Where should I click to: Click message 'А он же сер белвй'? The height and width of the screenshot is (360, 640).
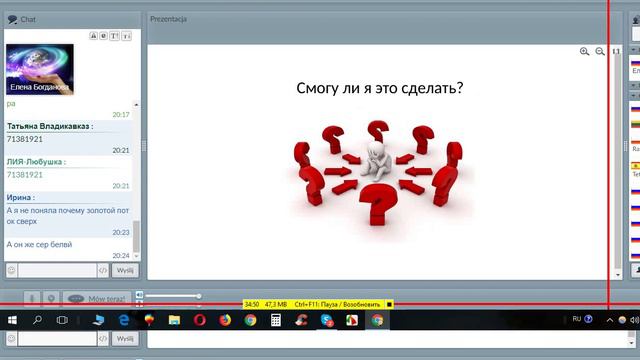(x=39, y=244)
